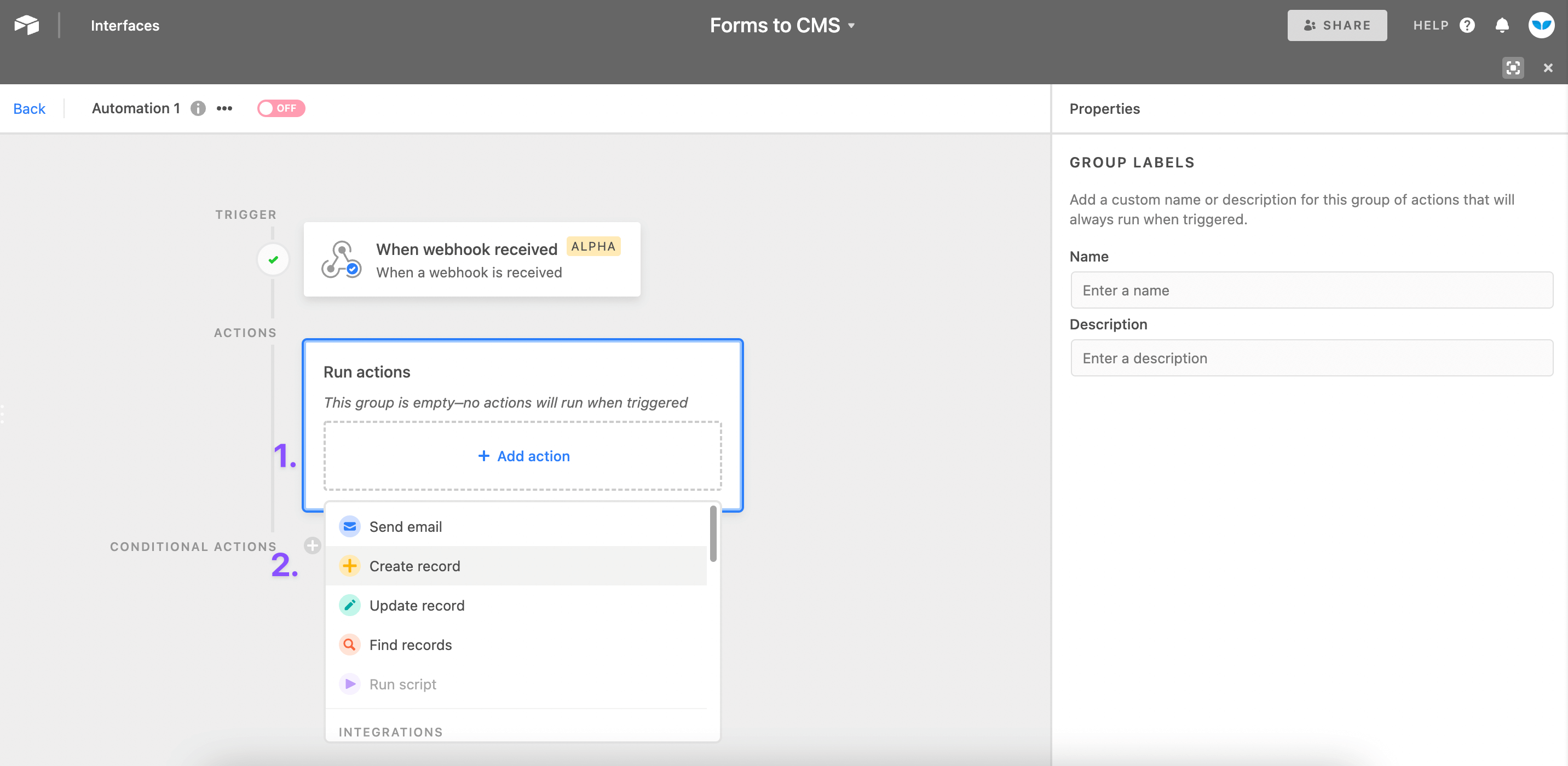The height and width of the screenshot is (766, 1568).
Task: Click the trigger's green checkmark status
Action: (x=273, y=259)
